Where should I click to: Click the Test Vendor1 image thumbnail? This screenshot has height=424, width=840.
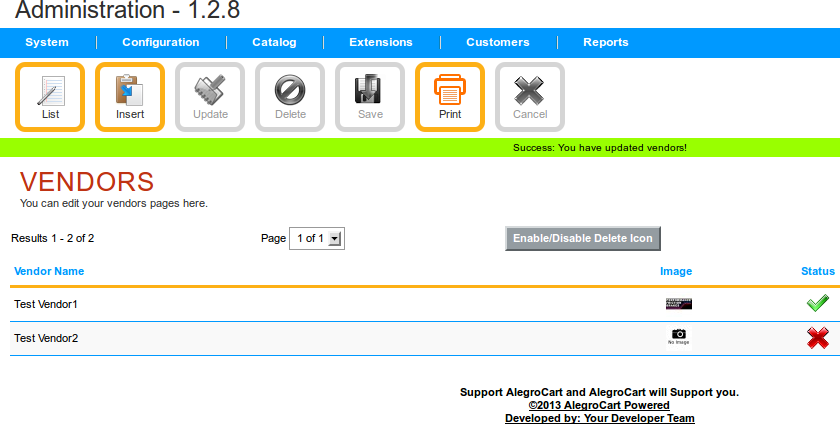[679, 303]
